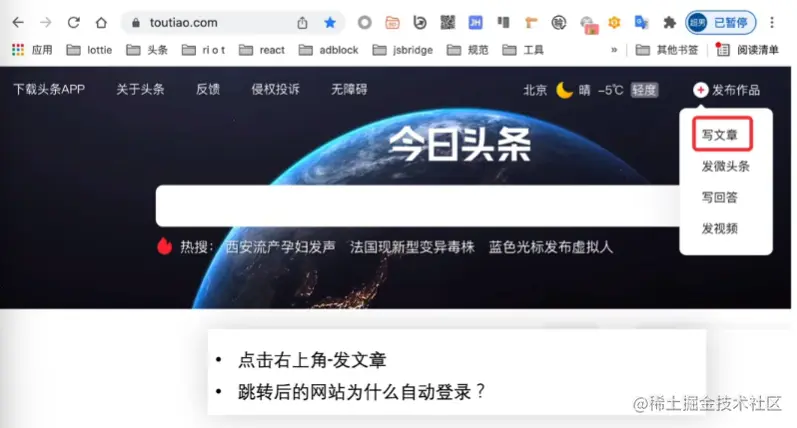
Task: Expand the hidden bookmarks chevron
Action: [x=614, y=50]
